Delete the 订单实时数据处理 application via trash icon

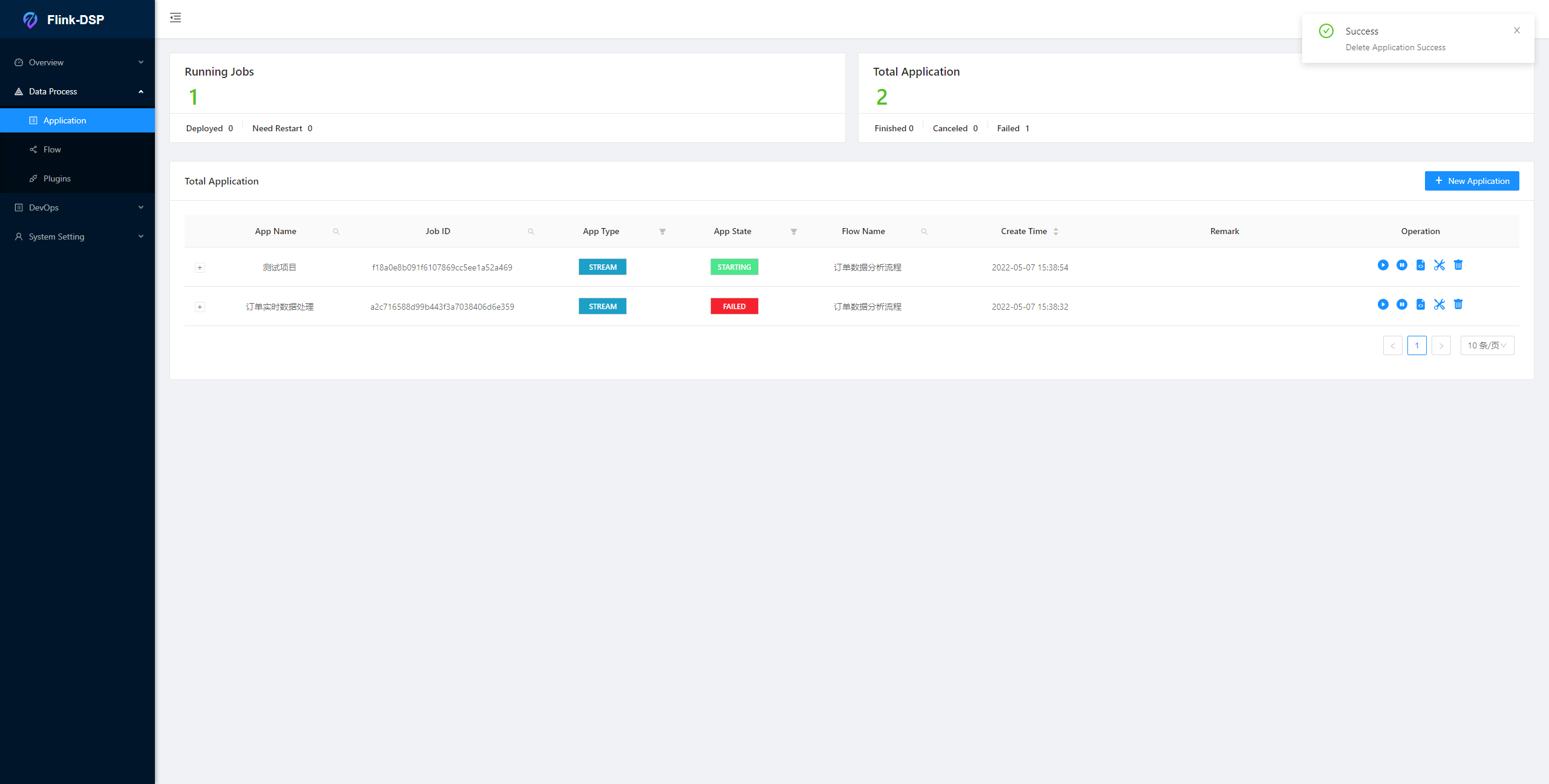coord(1458,304)
